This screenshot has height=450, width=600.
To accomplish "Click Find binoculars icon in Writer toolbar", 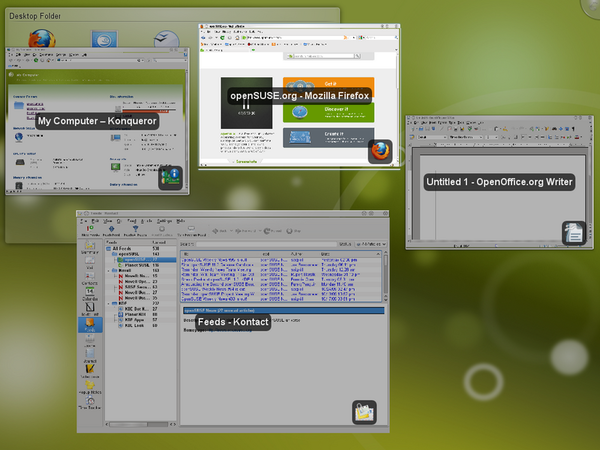I will click(554, 129).
